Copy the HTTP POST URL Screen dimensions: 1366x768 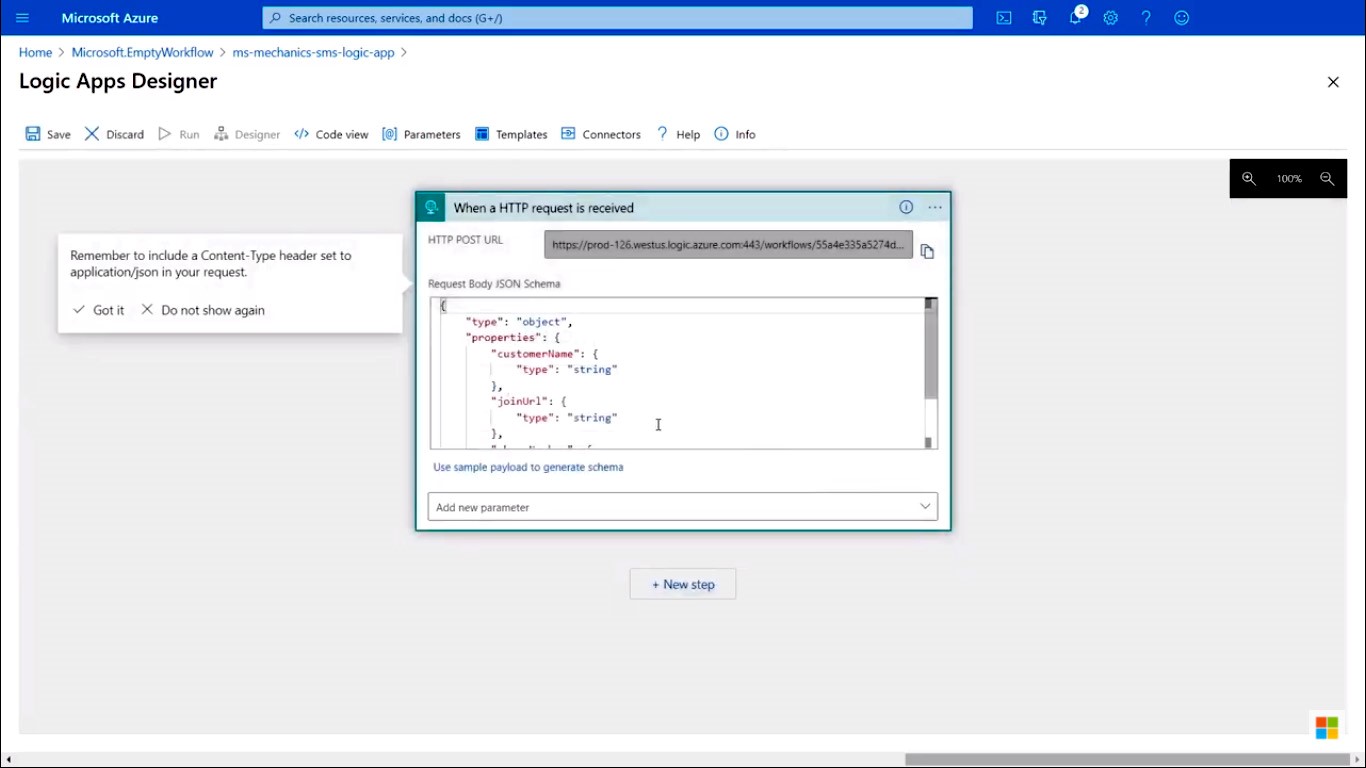pos(927,251)
